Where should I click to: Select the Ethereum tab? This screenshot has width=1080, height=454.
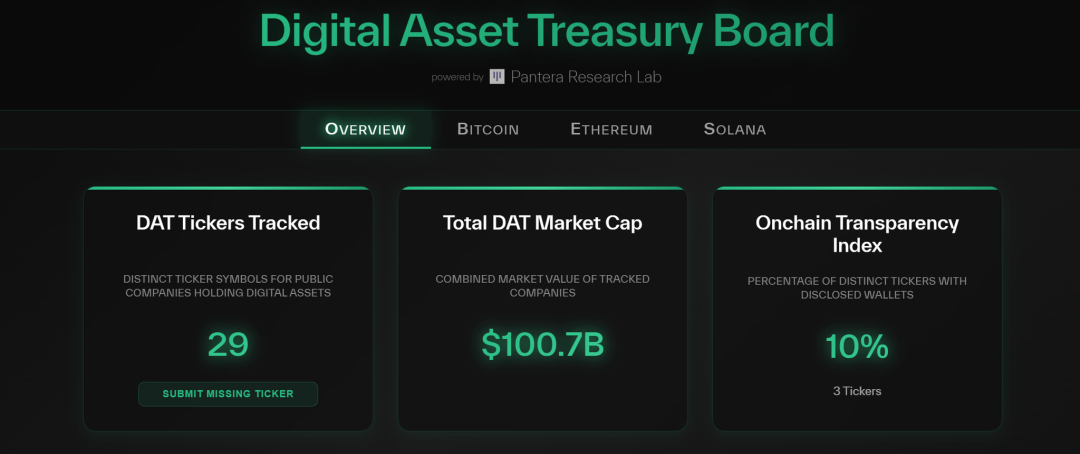tap(611, 129)
